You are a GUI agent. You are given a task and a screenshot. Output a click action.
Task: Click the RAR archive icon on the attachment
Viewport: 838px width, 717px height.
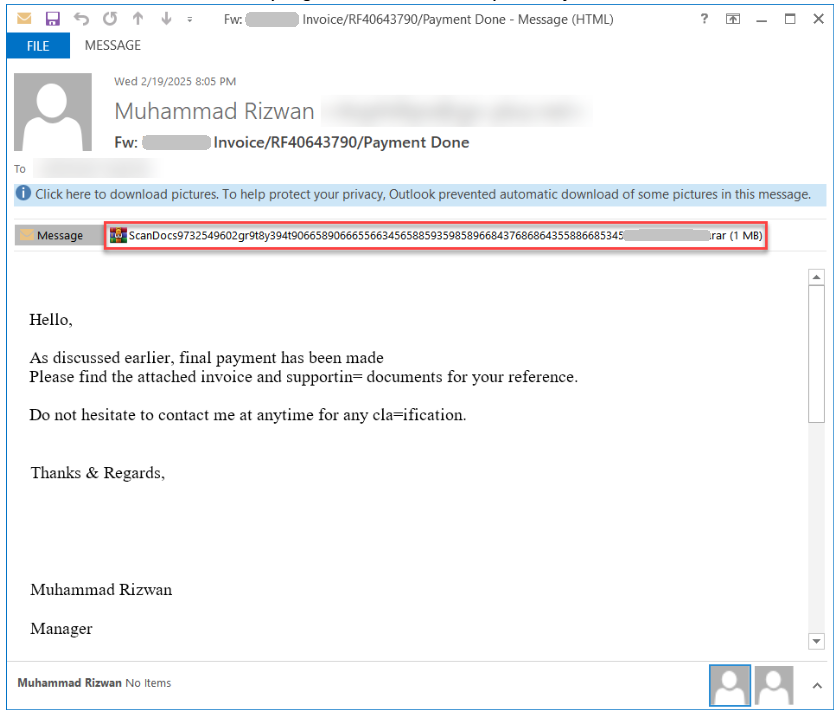[x=119, y=236]
